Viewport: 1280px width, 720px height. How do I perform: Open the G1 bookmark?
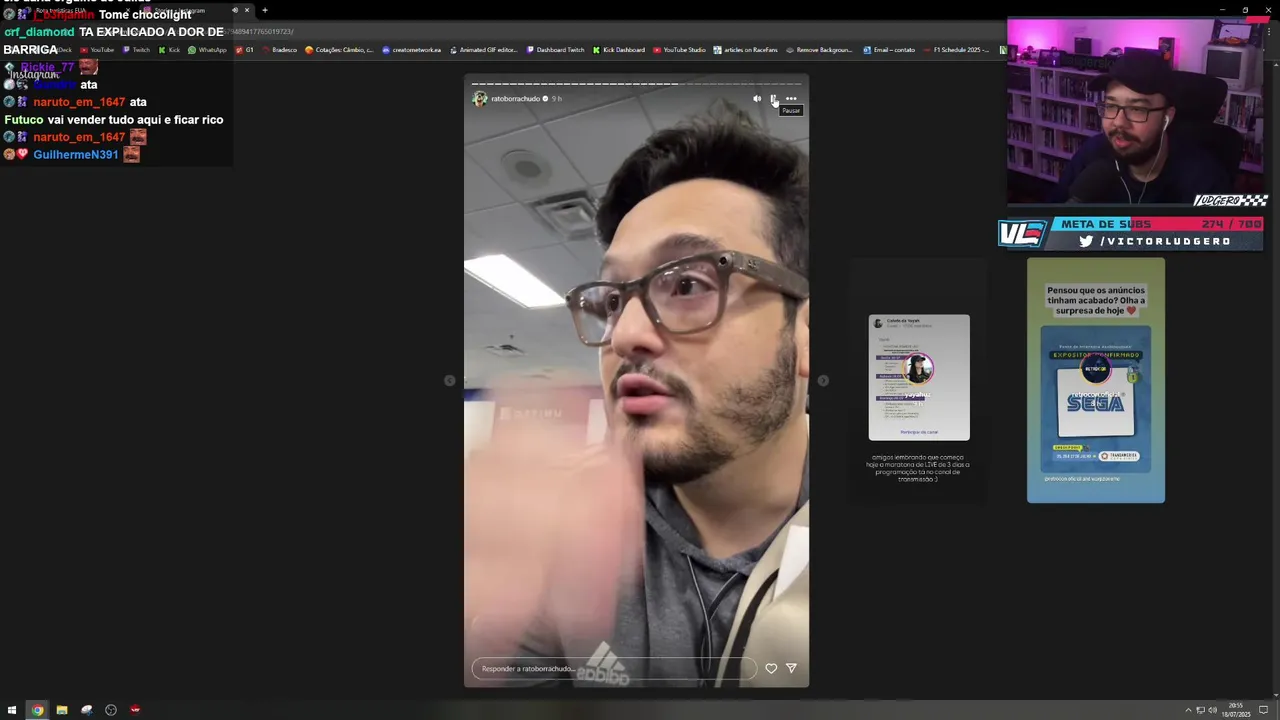point(245,50)
